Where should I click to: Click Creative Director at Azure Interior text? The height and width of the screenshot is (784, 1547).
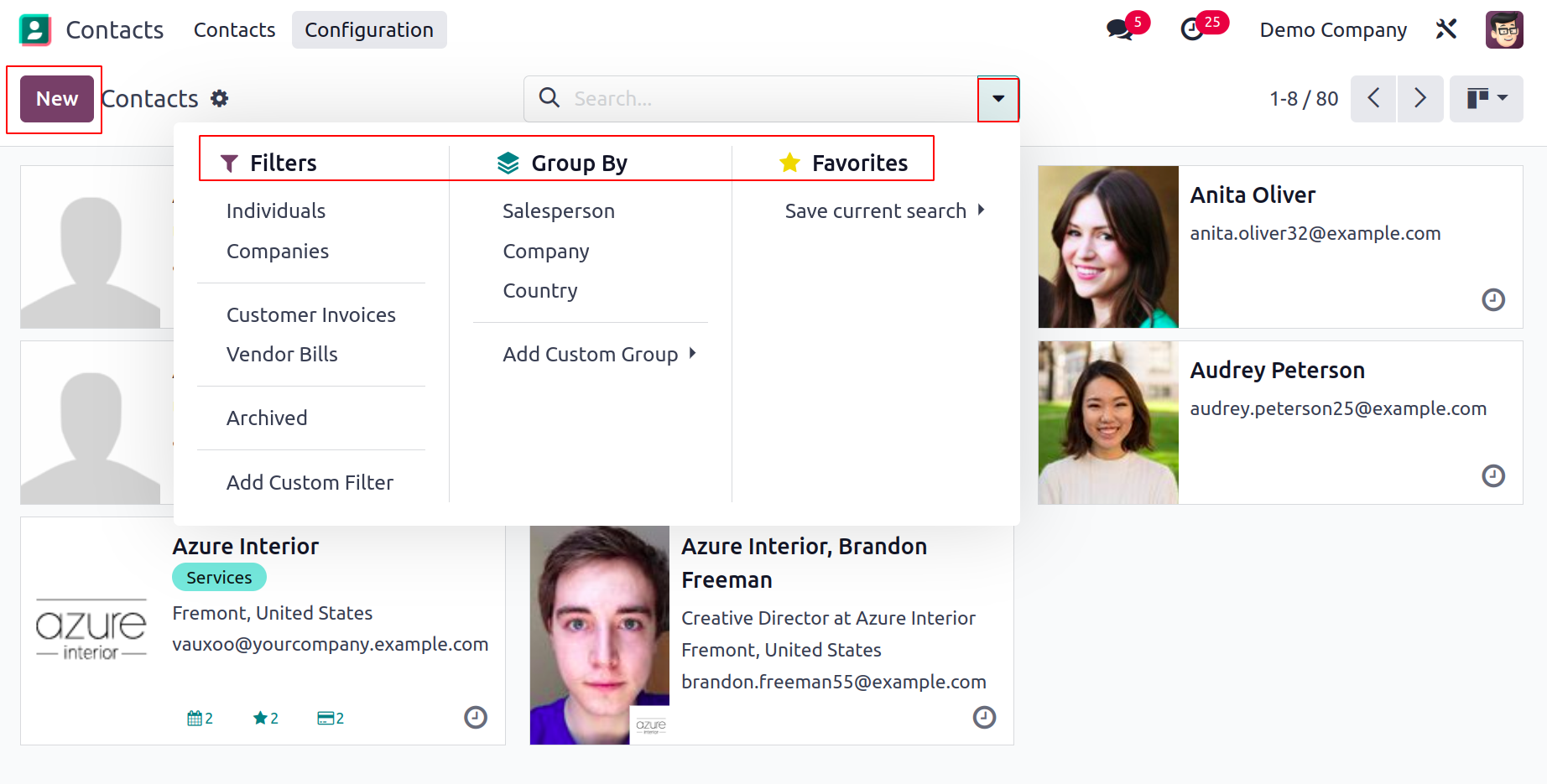point(828,619)
